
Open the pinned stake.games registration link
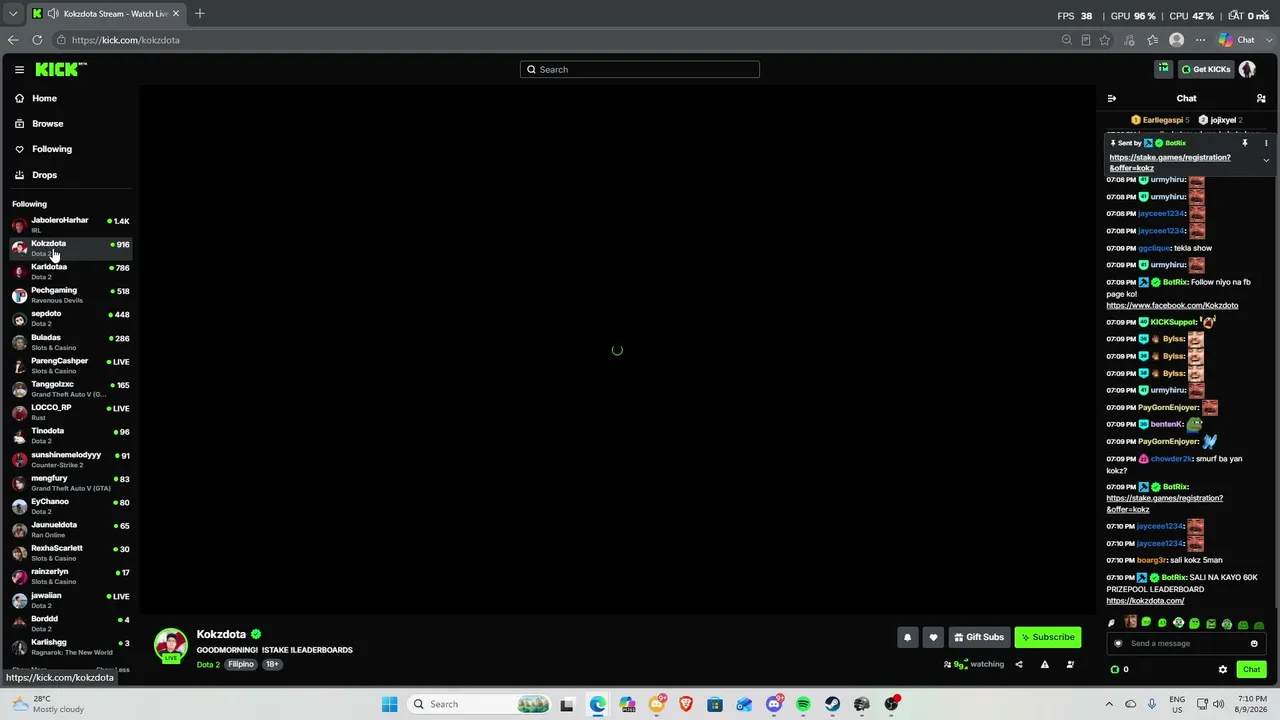(x=1170, y=162)
